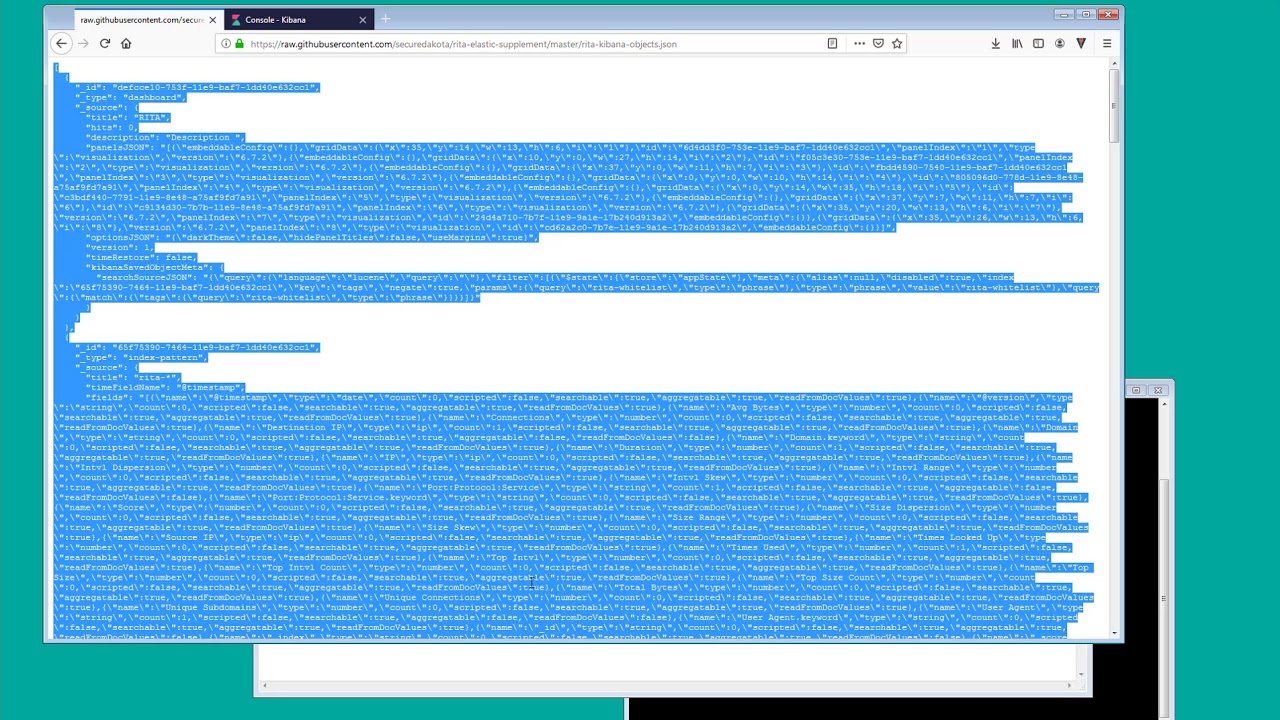Click the background window's horizontal scroll-left arrow

[265, 685]
